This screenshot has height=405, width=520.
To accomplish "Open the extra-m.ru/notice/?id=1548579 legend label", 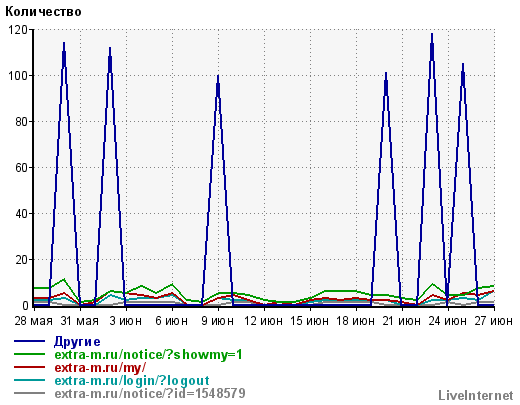I will 150,394.
